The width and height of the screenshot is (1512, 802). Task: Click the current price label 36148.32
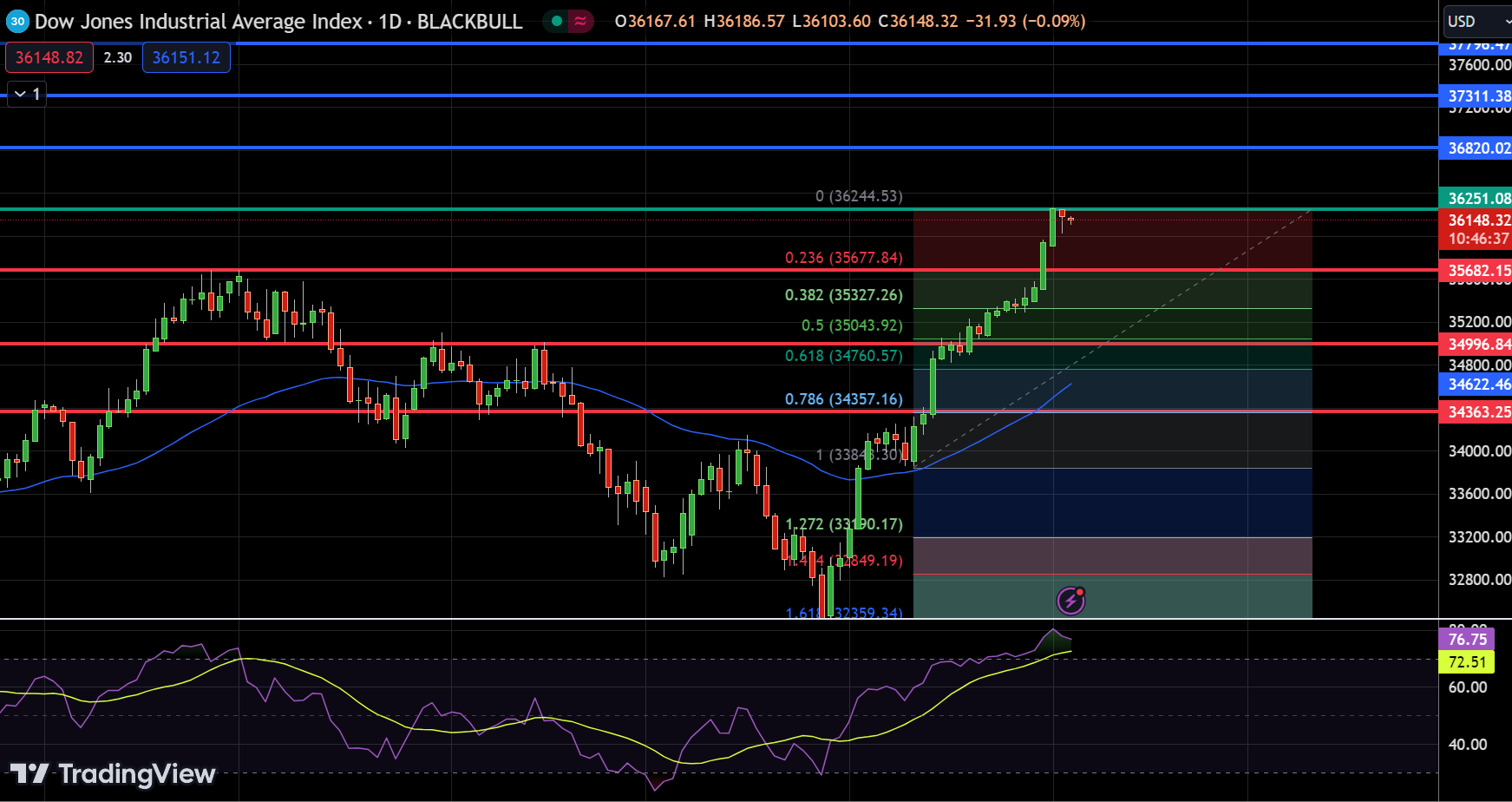(1476, 220)
